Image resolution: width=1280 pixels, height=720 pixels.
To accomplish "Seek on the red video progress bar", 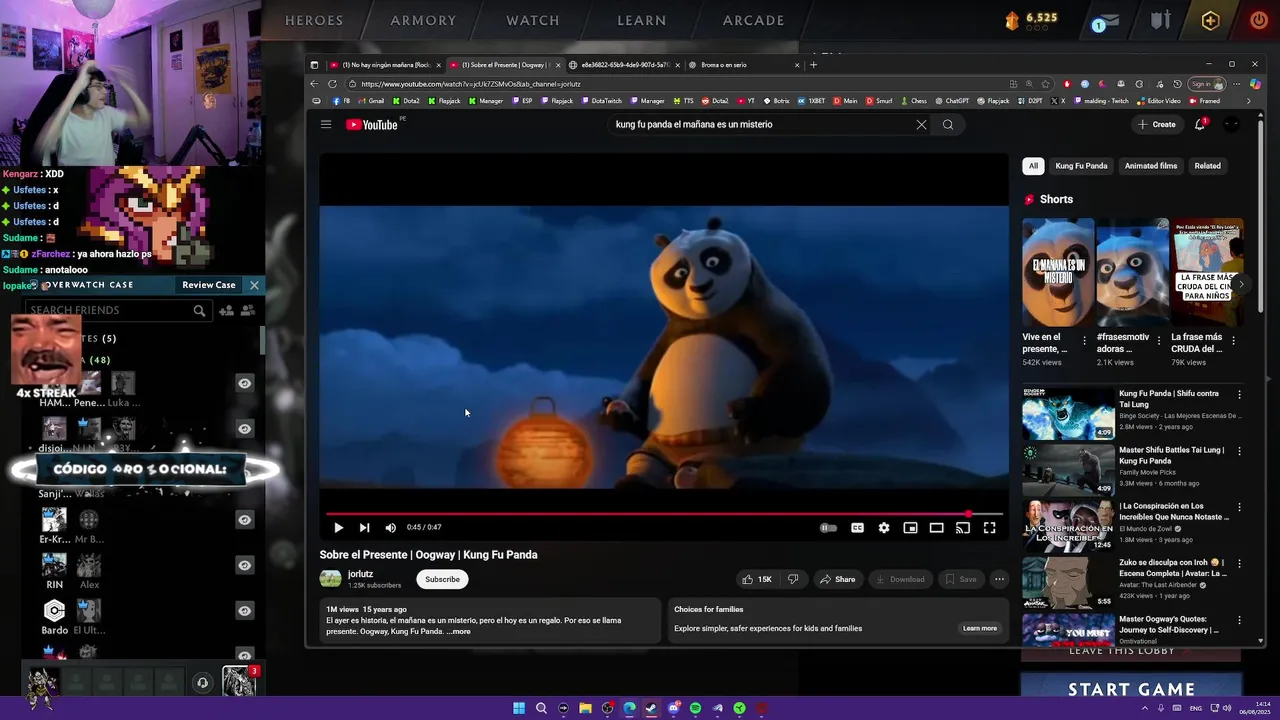I will point(664,514).
